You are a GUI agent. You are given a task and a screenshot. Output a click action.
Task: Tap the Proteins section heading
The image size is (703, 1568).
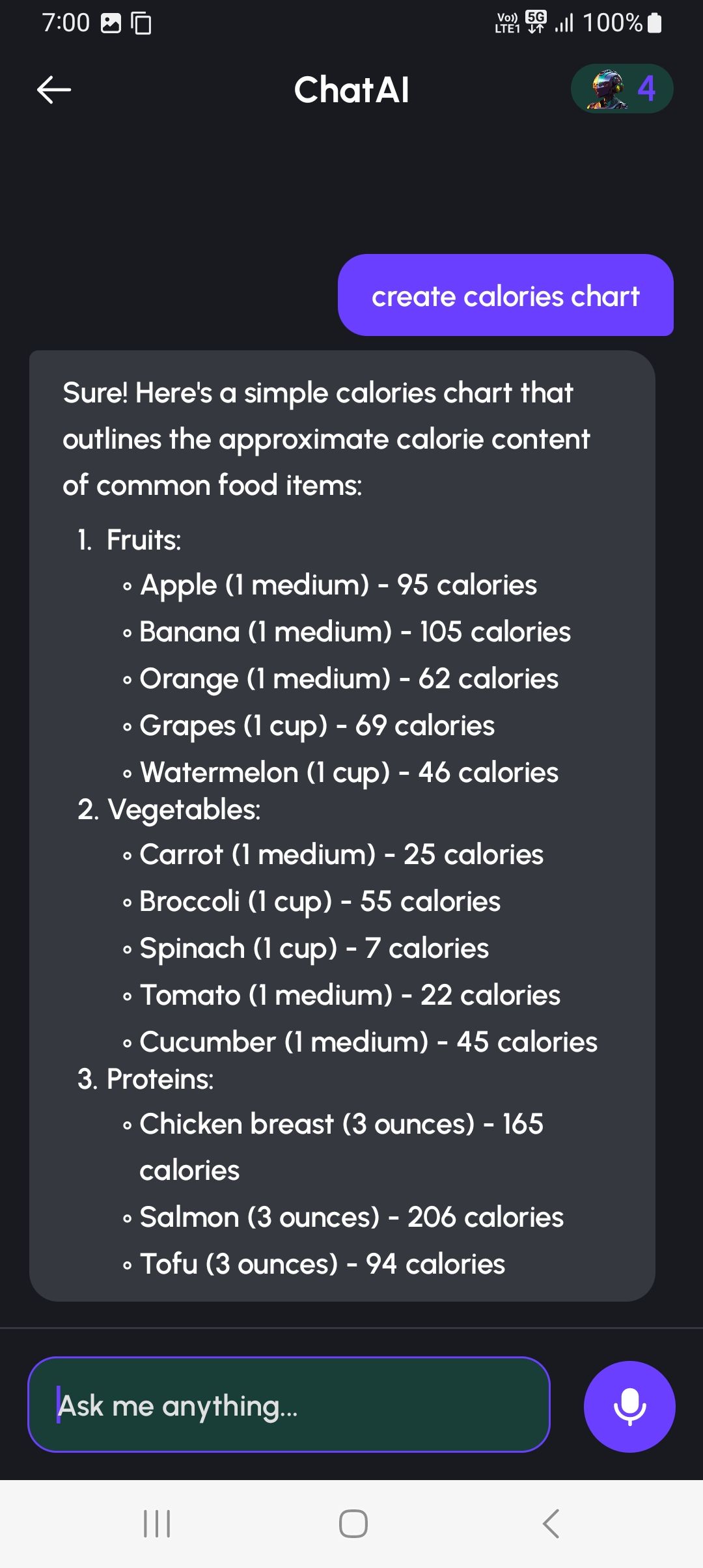(x=159, y=1079)
